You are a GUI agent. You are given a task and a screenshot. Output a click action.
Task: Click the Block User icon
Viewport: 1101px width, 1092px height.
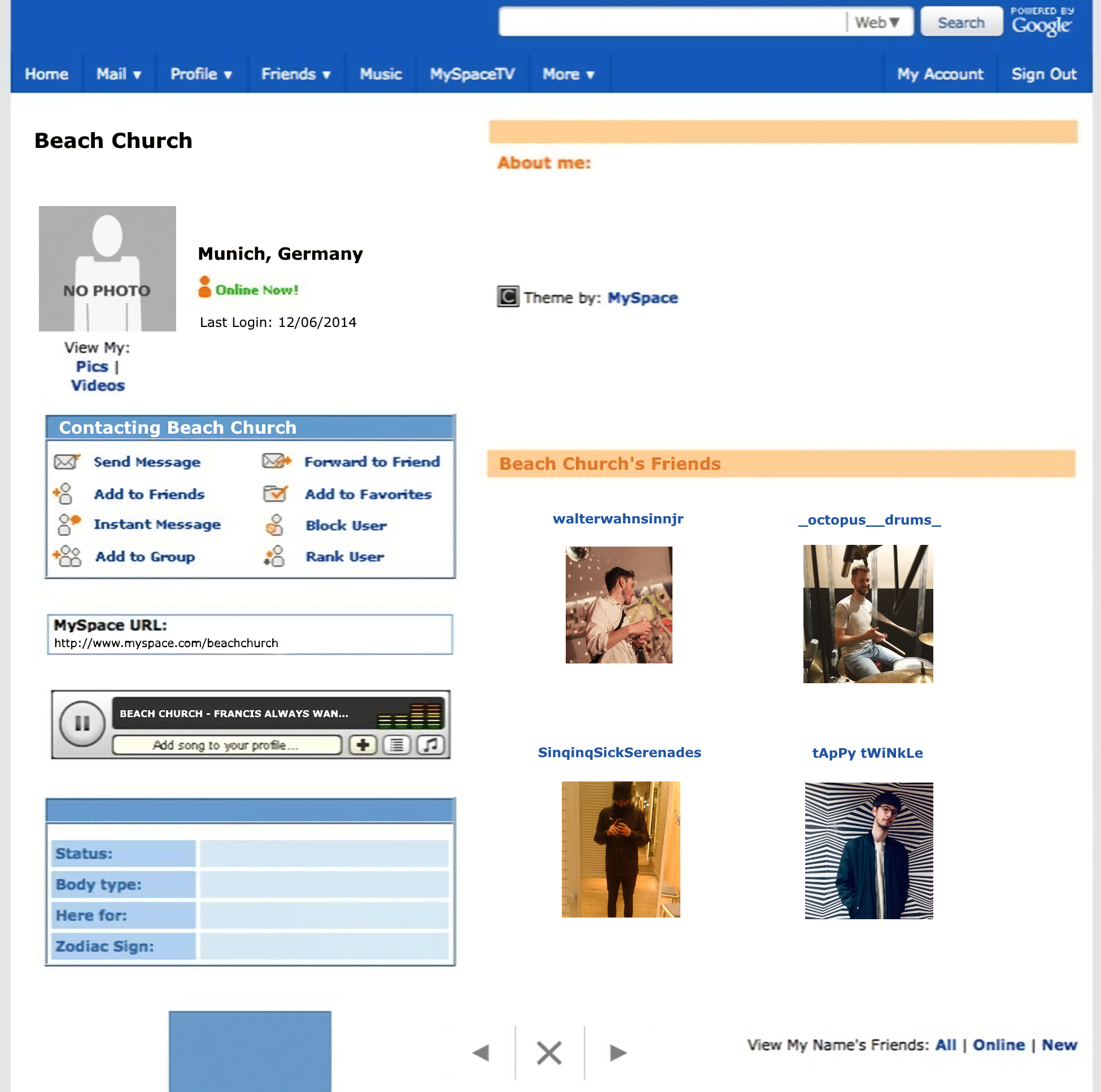coord(274,525)
